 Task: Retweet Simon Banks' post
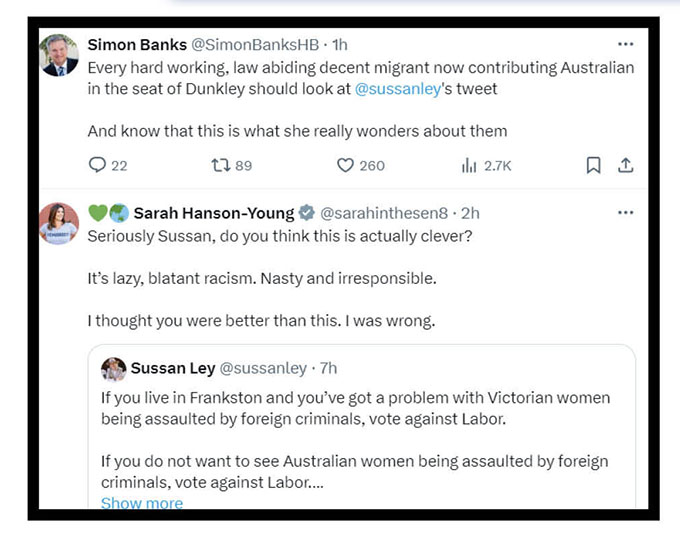(221, 165)
